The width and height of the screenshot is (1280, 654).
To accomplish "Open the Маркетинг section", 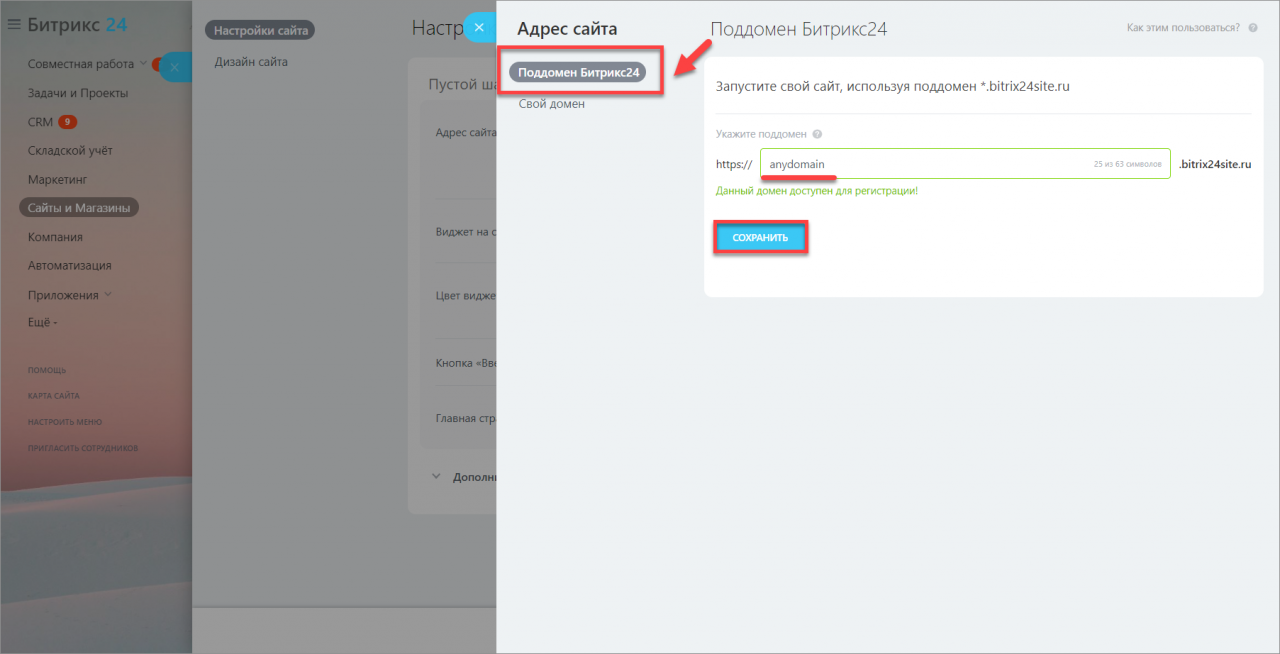I will coord(58,180).
